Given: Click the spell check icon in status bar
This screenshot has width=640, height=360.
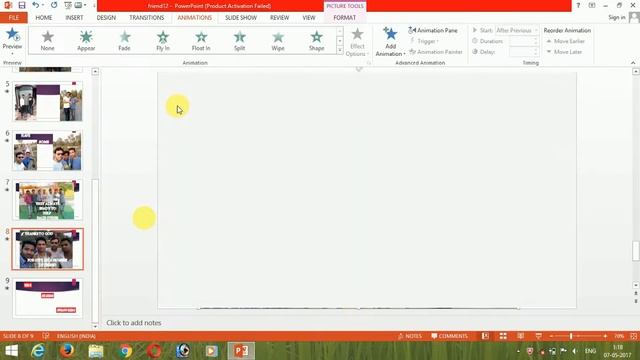Looking at the screenshot, I should pyautogui.click(x=46, y=336).
